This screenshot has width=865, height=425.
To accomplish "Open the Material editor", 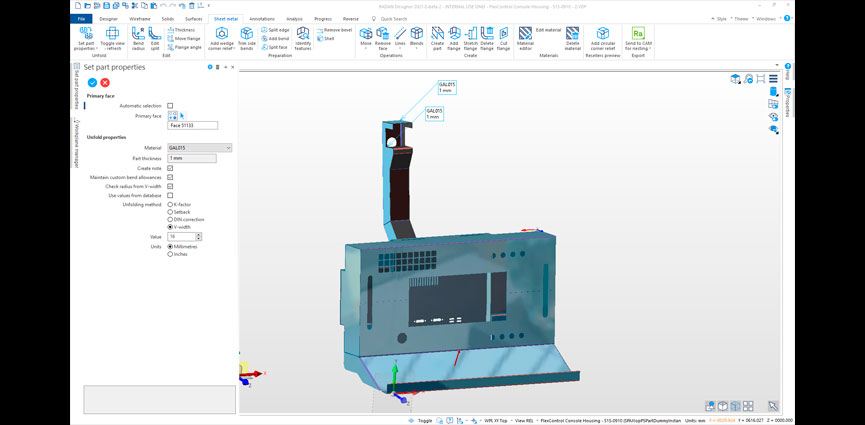I will (525, 39).
